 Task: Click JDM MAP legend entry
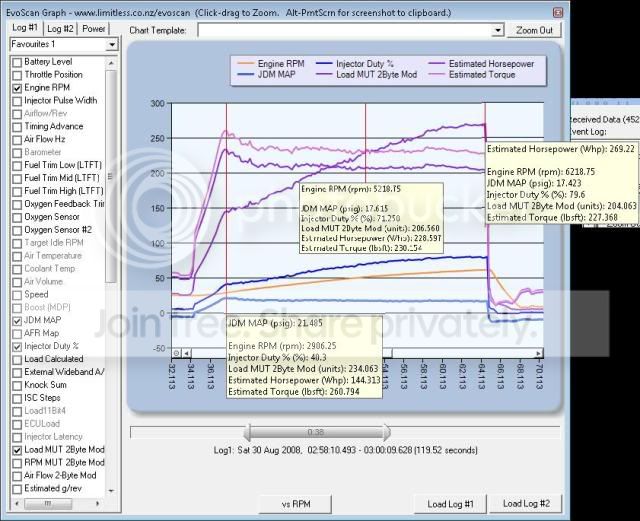pos(266,75)
